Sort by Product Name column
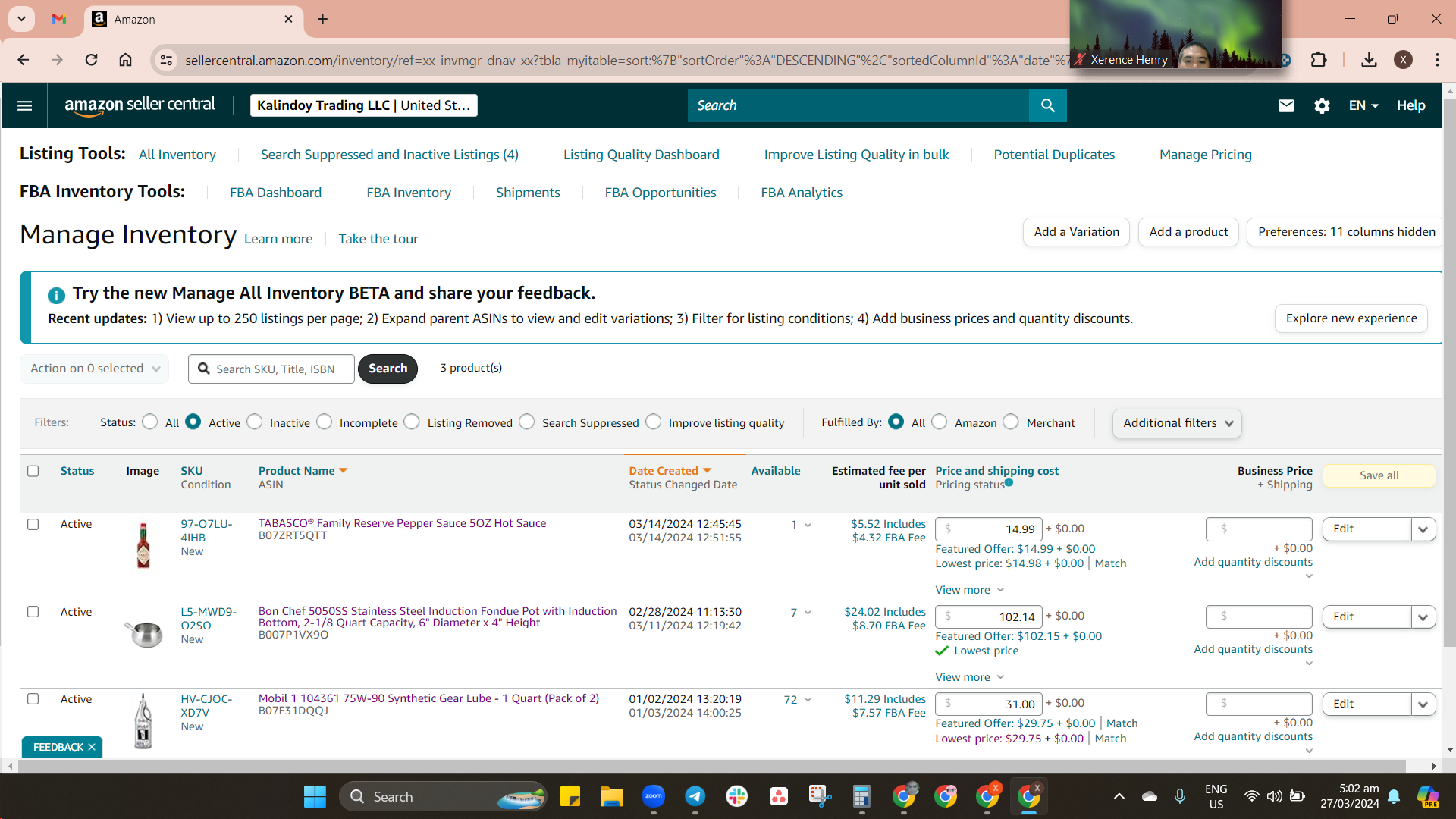Image resolution: width=1456 pixels, height=819 pixels. pyautogui.click(x=303, y=471)
